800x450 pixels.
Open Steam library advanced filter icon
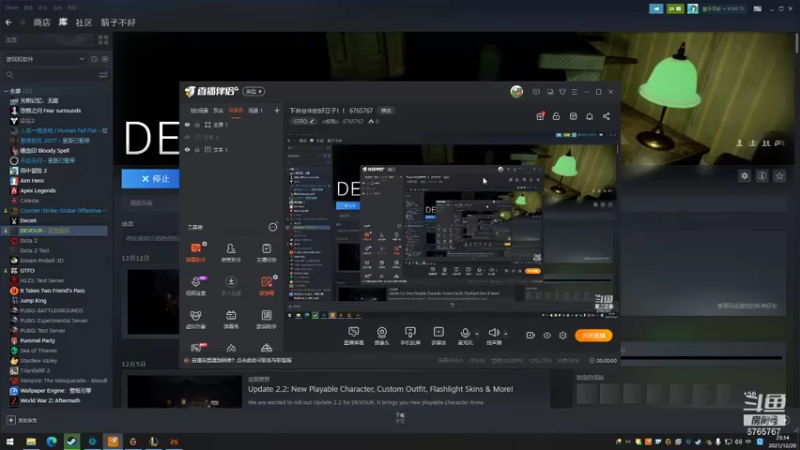click(x=103, y=75)
